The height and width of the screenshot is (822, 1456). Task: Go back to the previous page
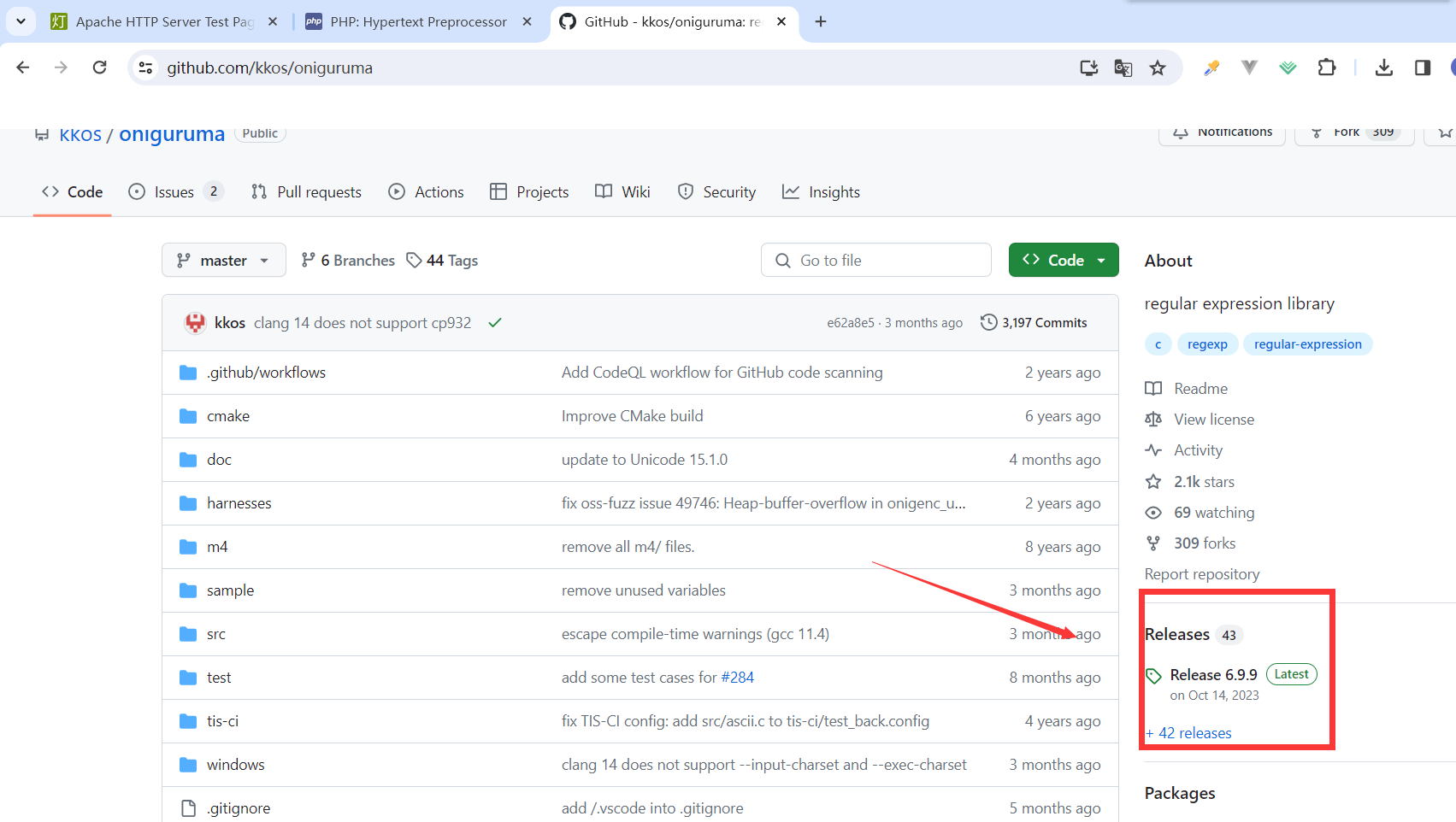coord(23,68)
